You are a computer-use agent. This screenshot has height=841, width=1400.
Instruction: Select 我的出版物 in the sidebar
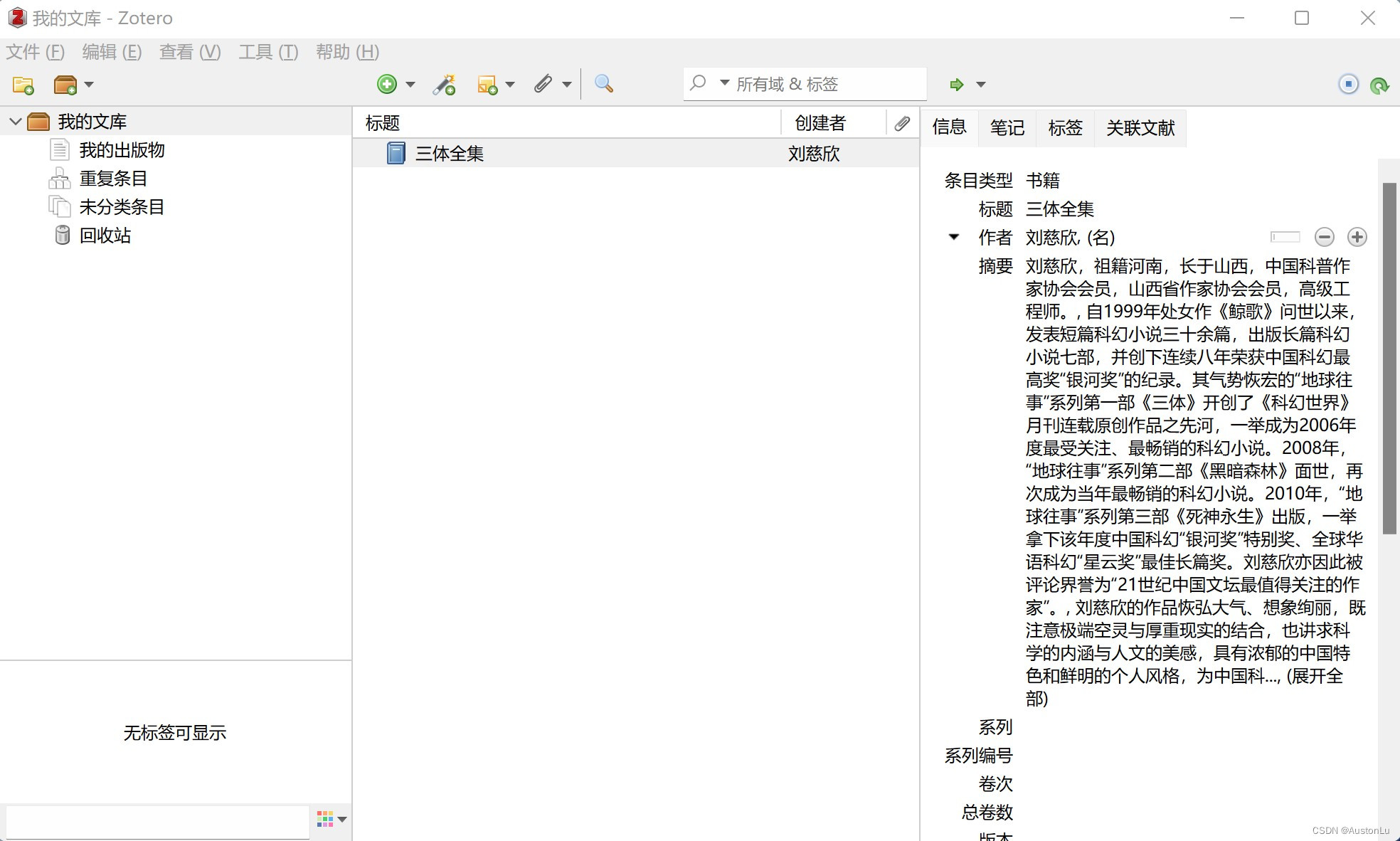(x=122, y=150)
